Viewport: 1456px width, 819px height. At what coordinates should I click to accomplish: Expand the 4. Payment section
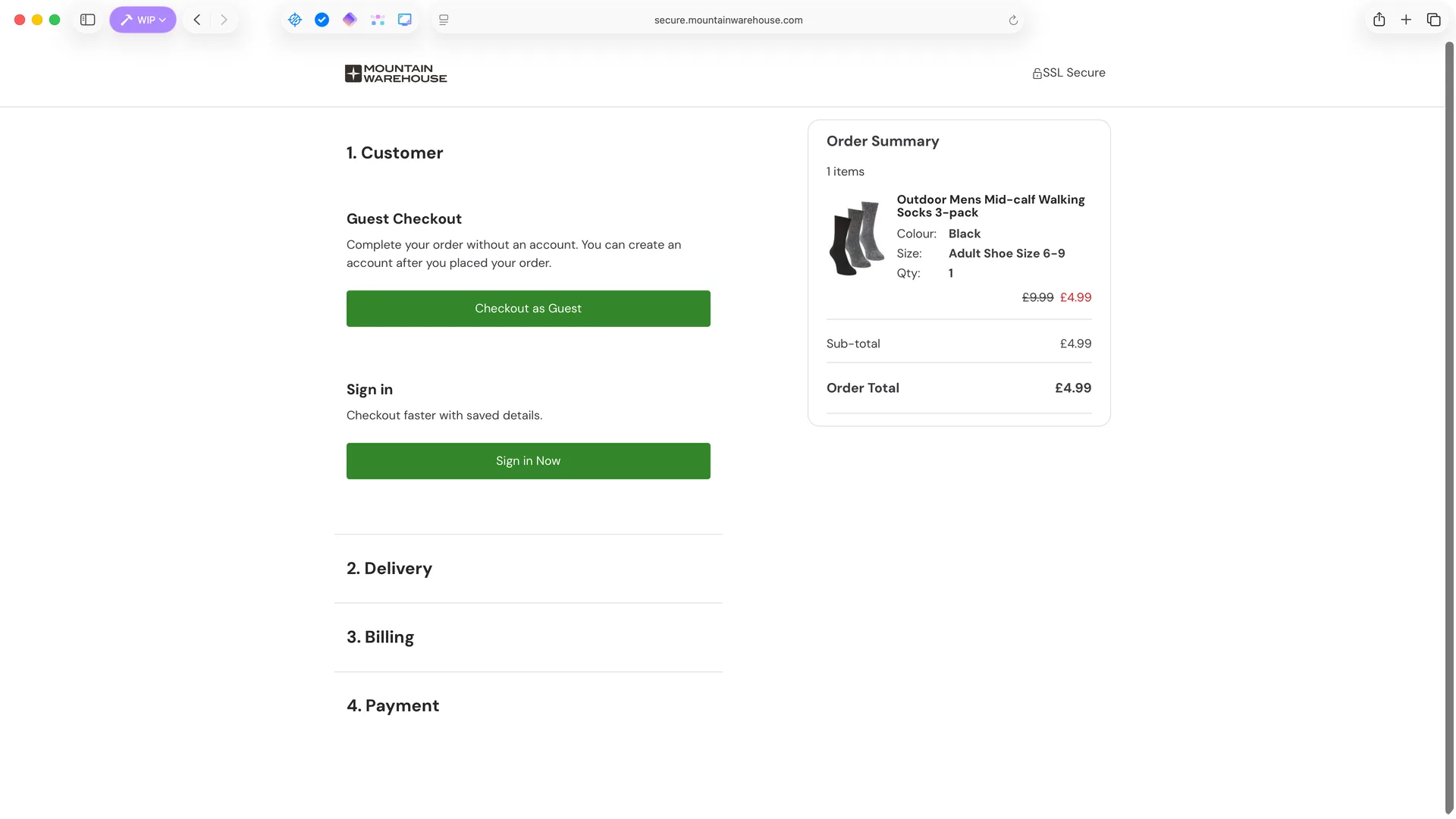click(x=393, y=706)
